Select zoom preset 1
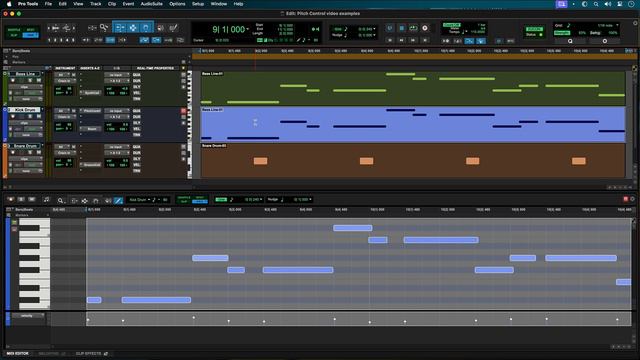 click(49, 40)
